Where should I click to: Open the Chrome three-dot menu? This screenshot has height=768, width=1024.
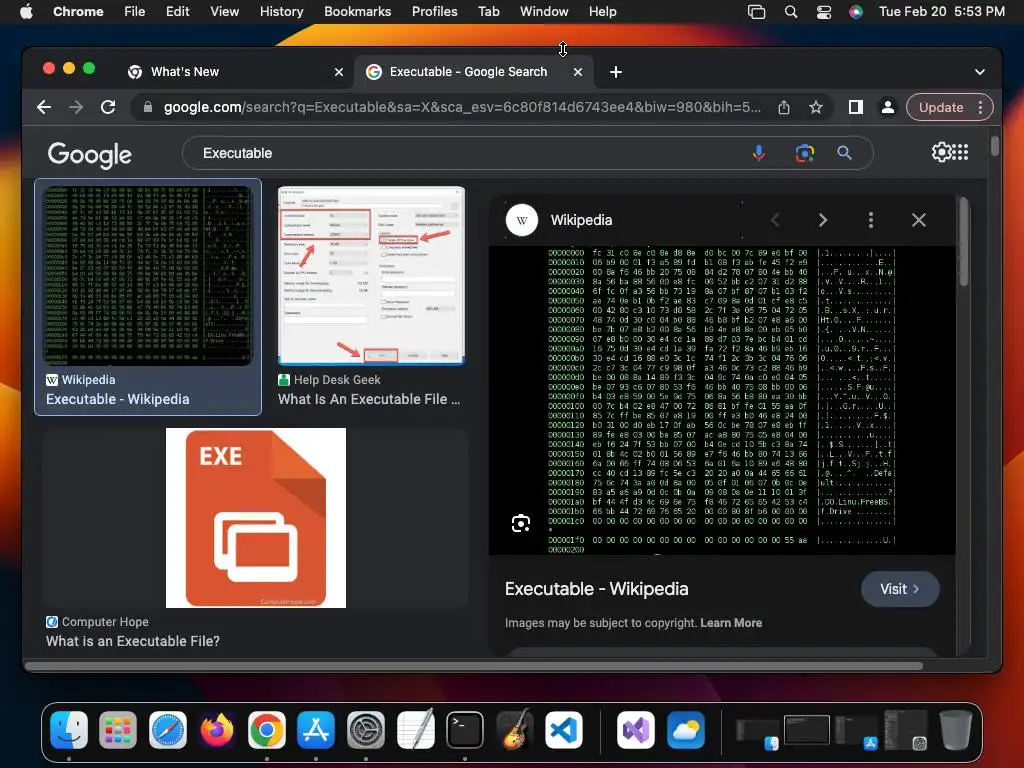(981, 107)
